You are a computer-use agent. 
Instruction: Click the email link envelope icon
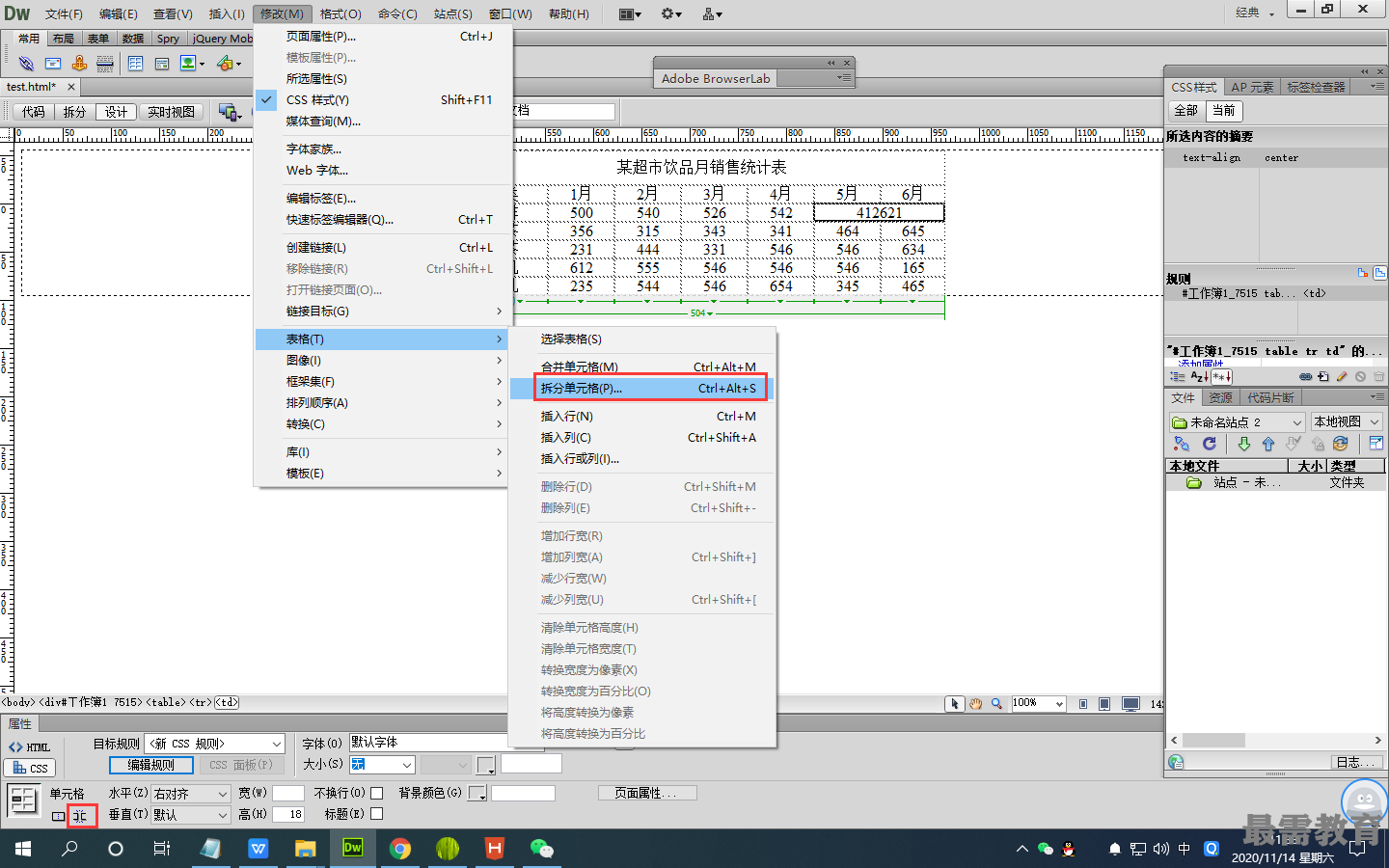pyautogui.click(x=53, y=64)
